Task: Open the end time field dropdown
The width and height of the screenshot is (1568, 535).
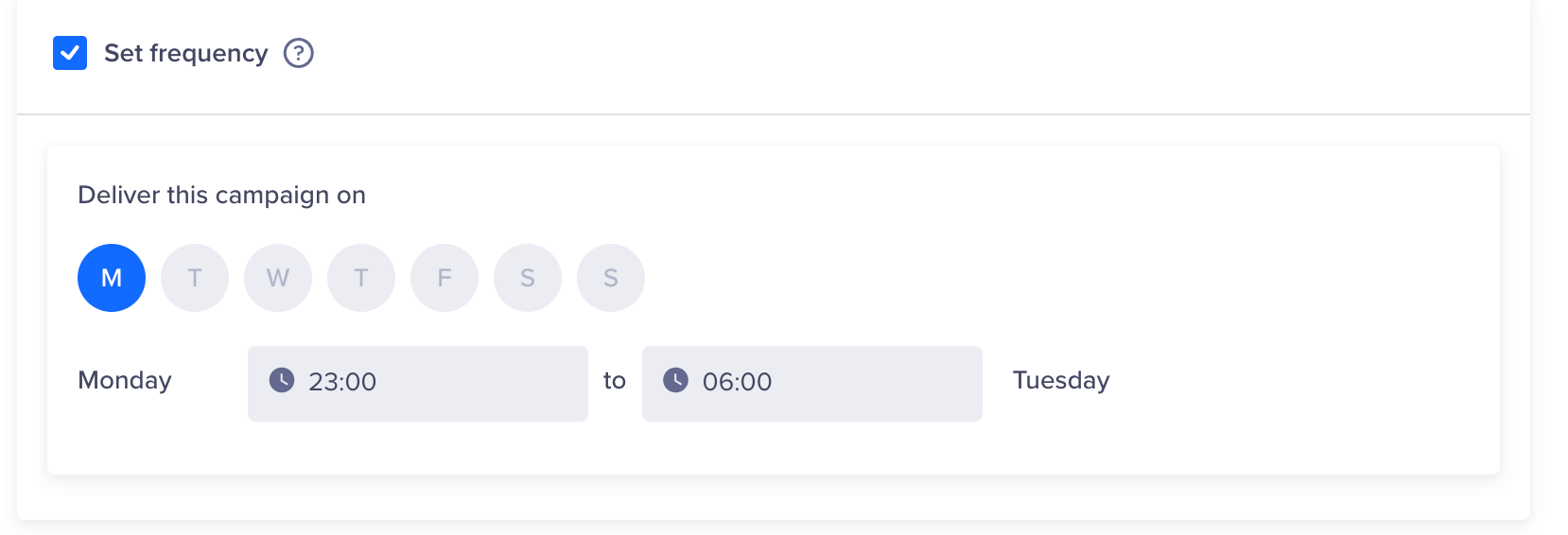Action: pos(870,383)
